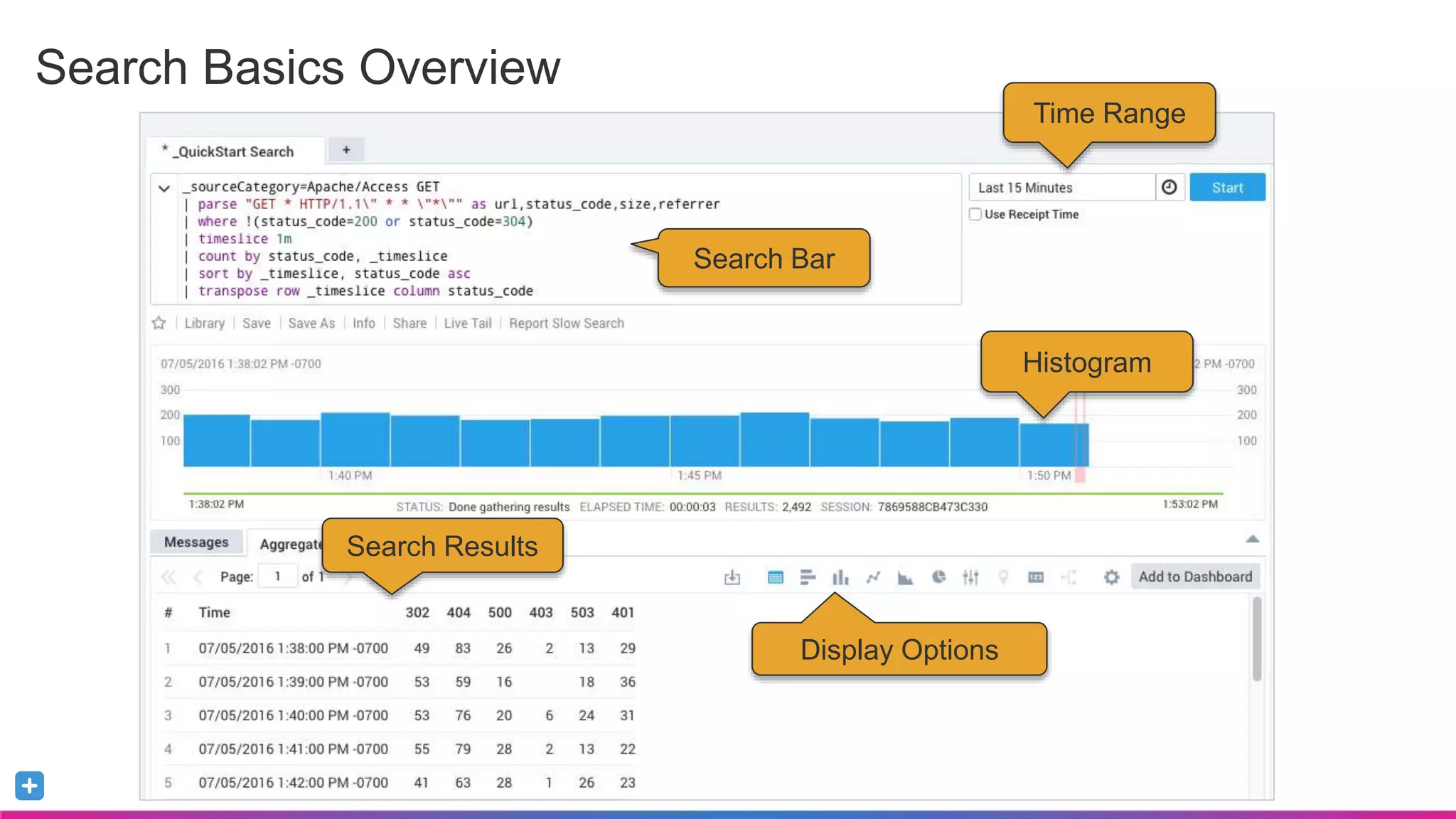1456x819 pixels.
Task: Click row 07/05/2016 1:38:00 PM -0700
Action: (399, 648)
